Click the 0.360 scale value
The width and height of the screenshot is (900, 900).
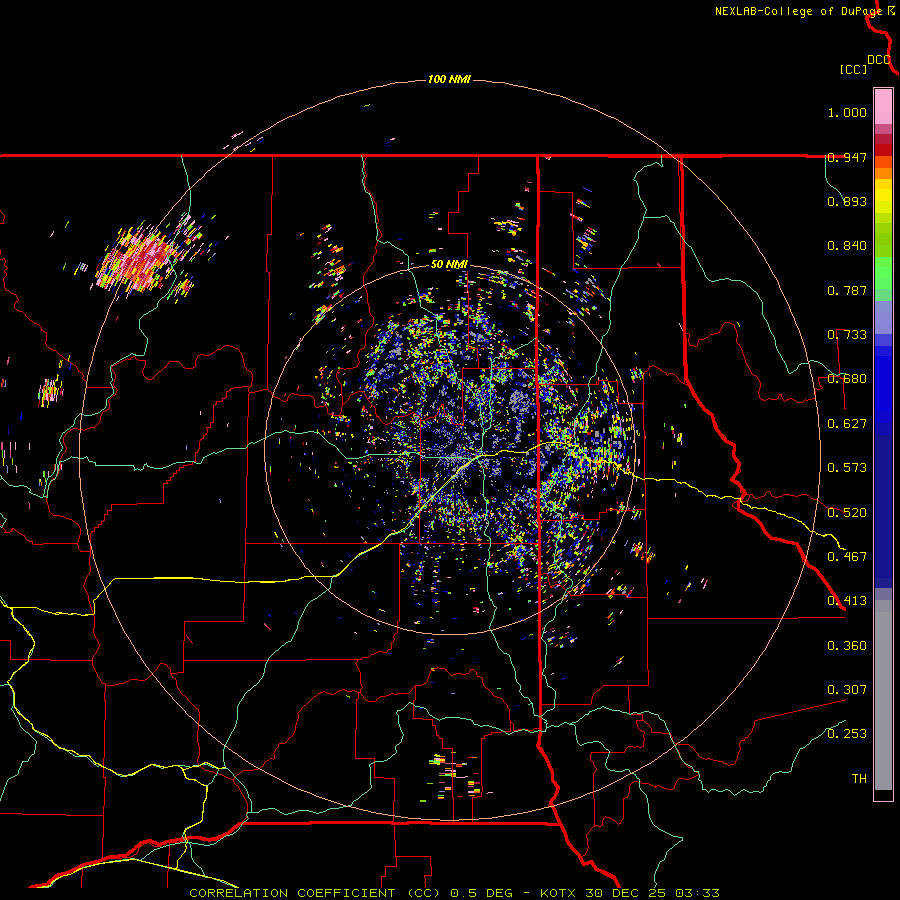(x=847, y=646)
